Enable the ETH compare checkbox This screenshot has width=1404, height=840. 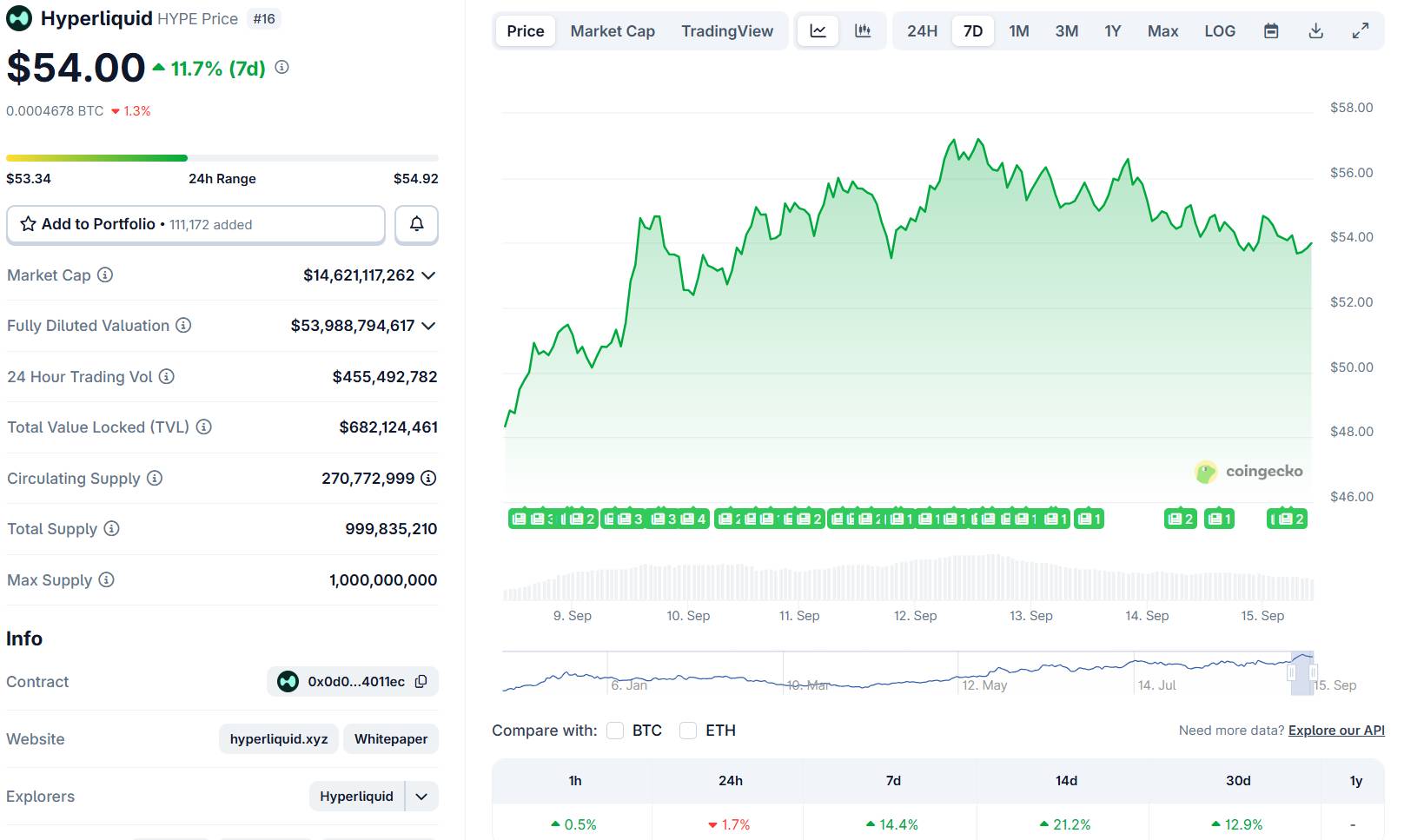688,731
